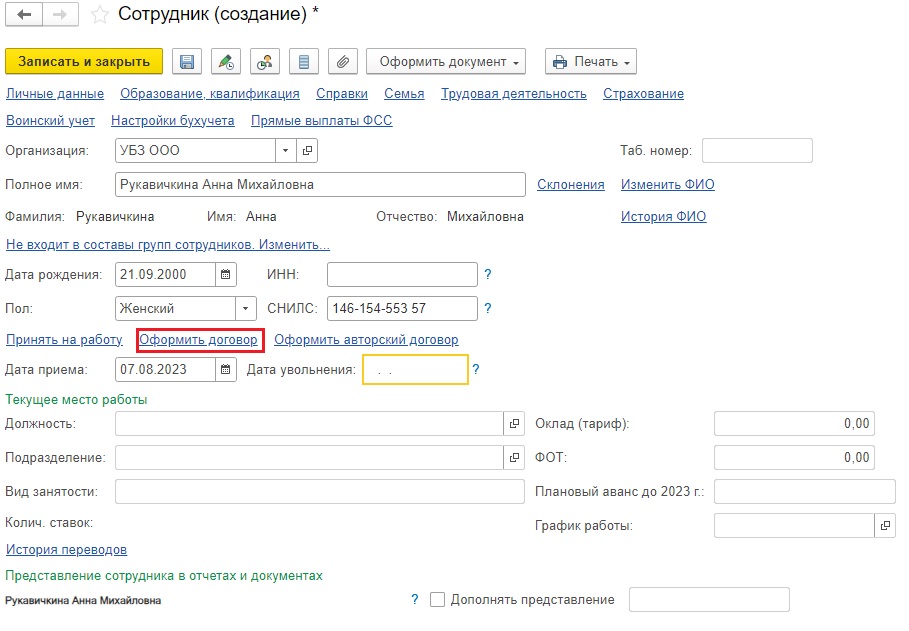909x631 pixels.
Task: Open the Печать dropdown menu
Action: pyautogui.click(x=591, y=61)
